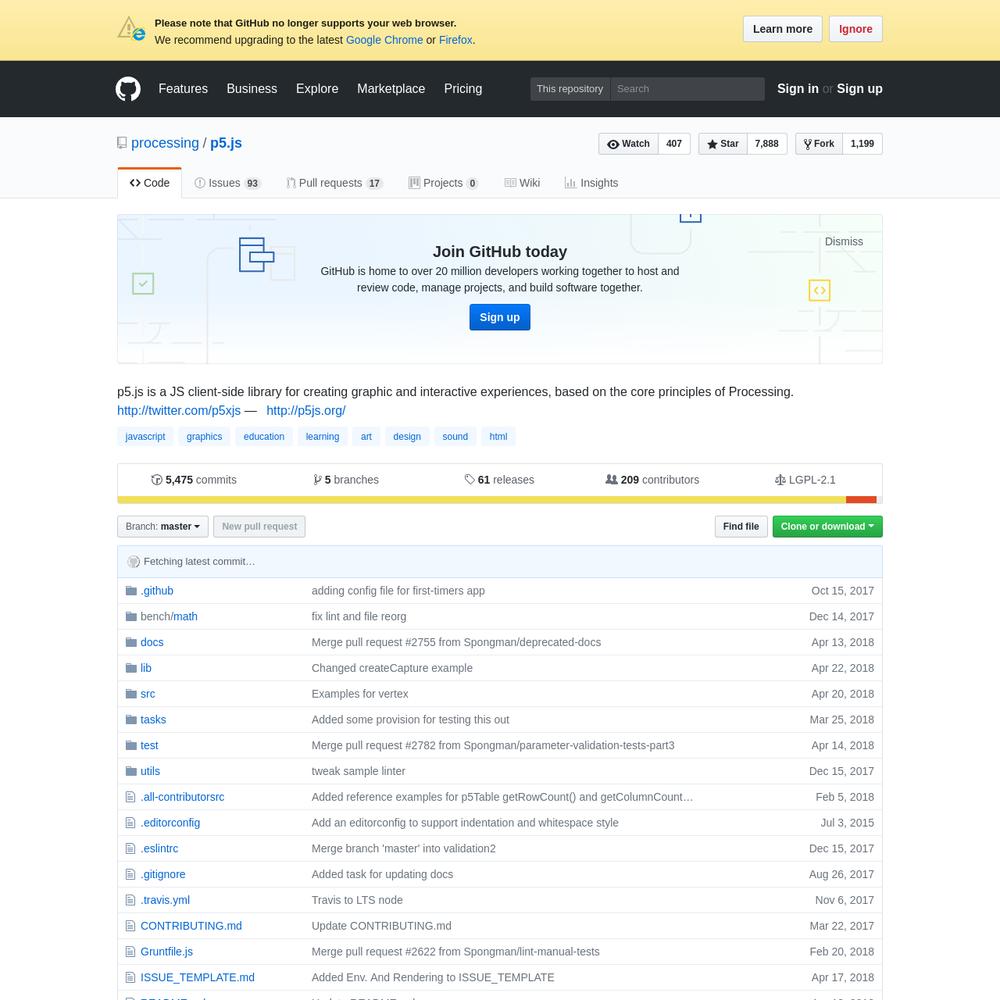Screen dimensions: 1000x1000
Task: Open the Issues tab
Action: pos(227,183)
